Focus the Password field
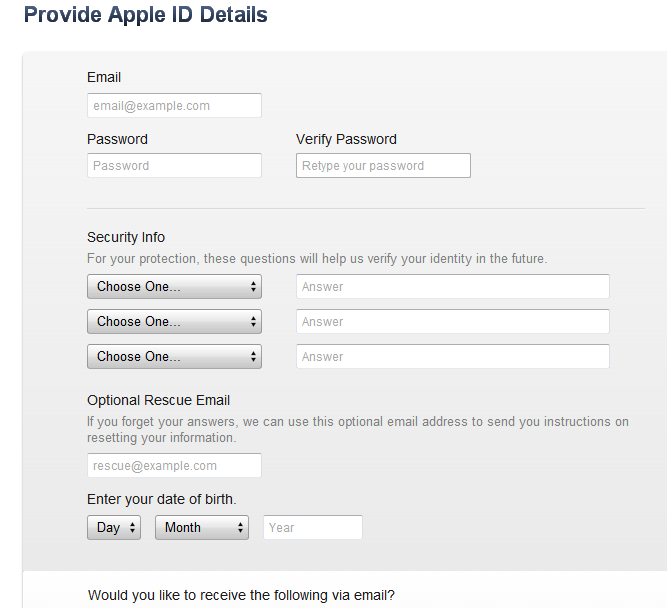Image resolution: width=667 pixels, height=608 pixels. [x=174, y=166]
